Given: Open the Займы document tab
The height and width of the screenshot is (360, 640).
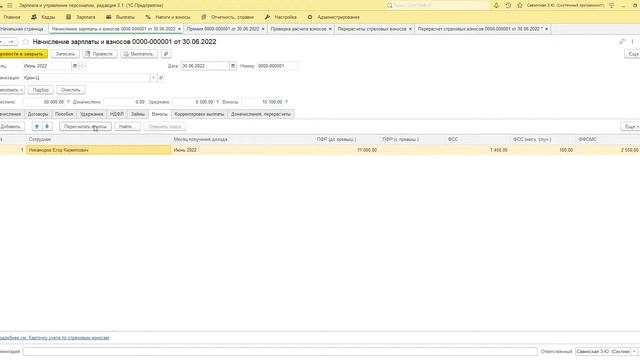Looking at the screenshot, I should [x=138, y=114].
